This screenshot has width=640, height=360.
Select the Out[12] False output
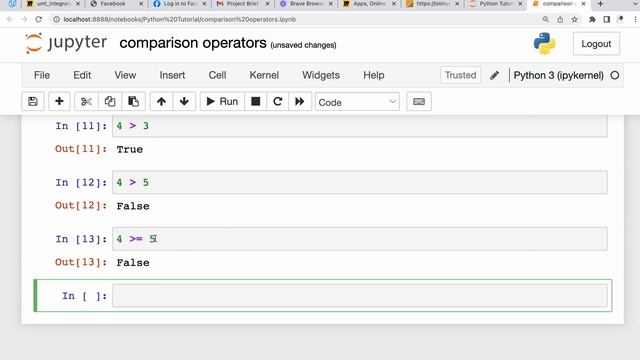pyautogui.click(x=133, y=206)
